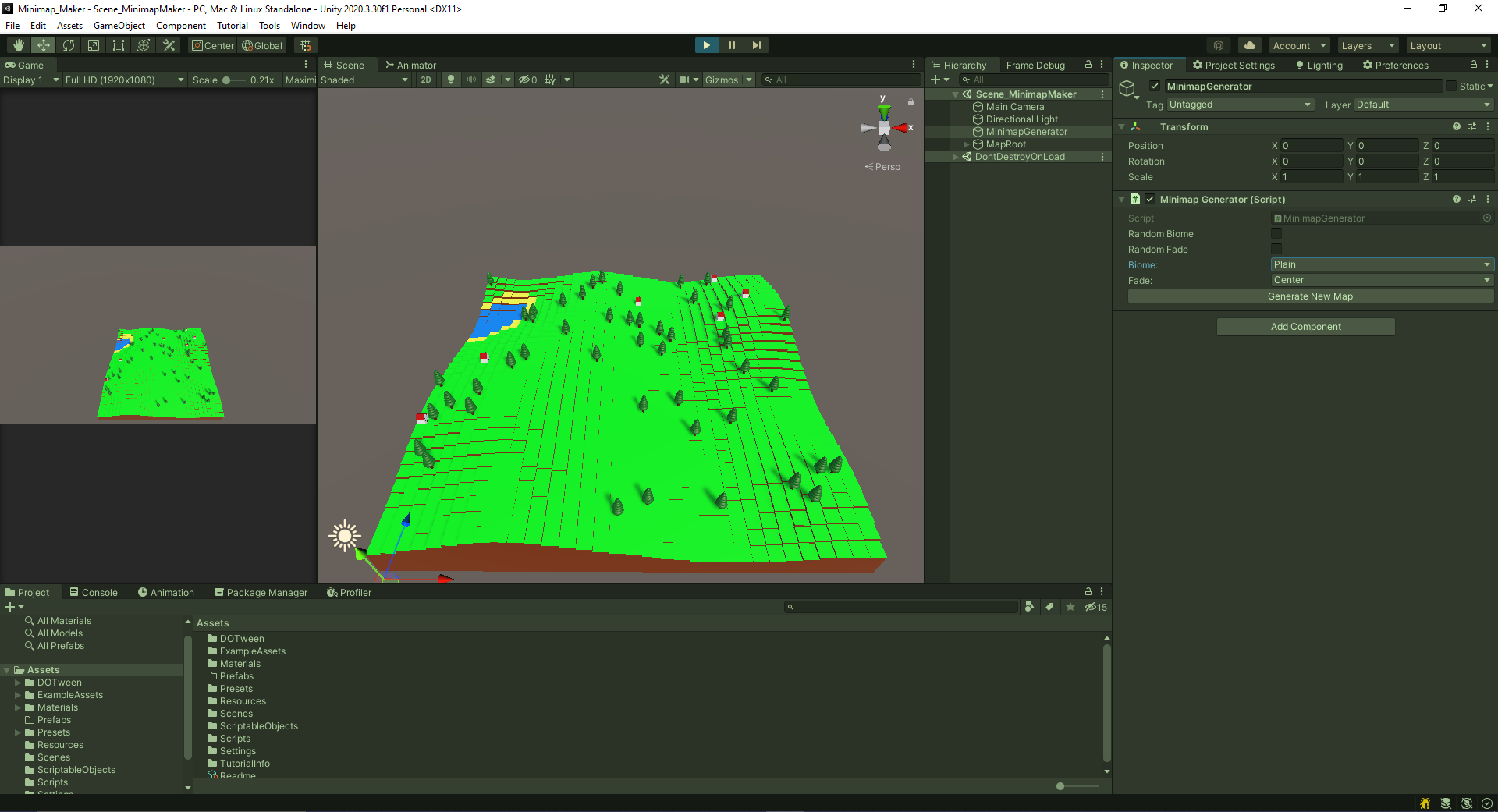This screenshot has width=1498, height=812.
Task: Select the Scale tool
Action: tap(94, 45)
